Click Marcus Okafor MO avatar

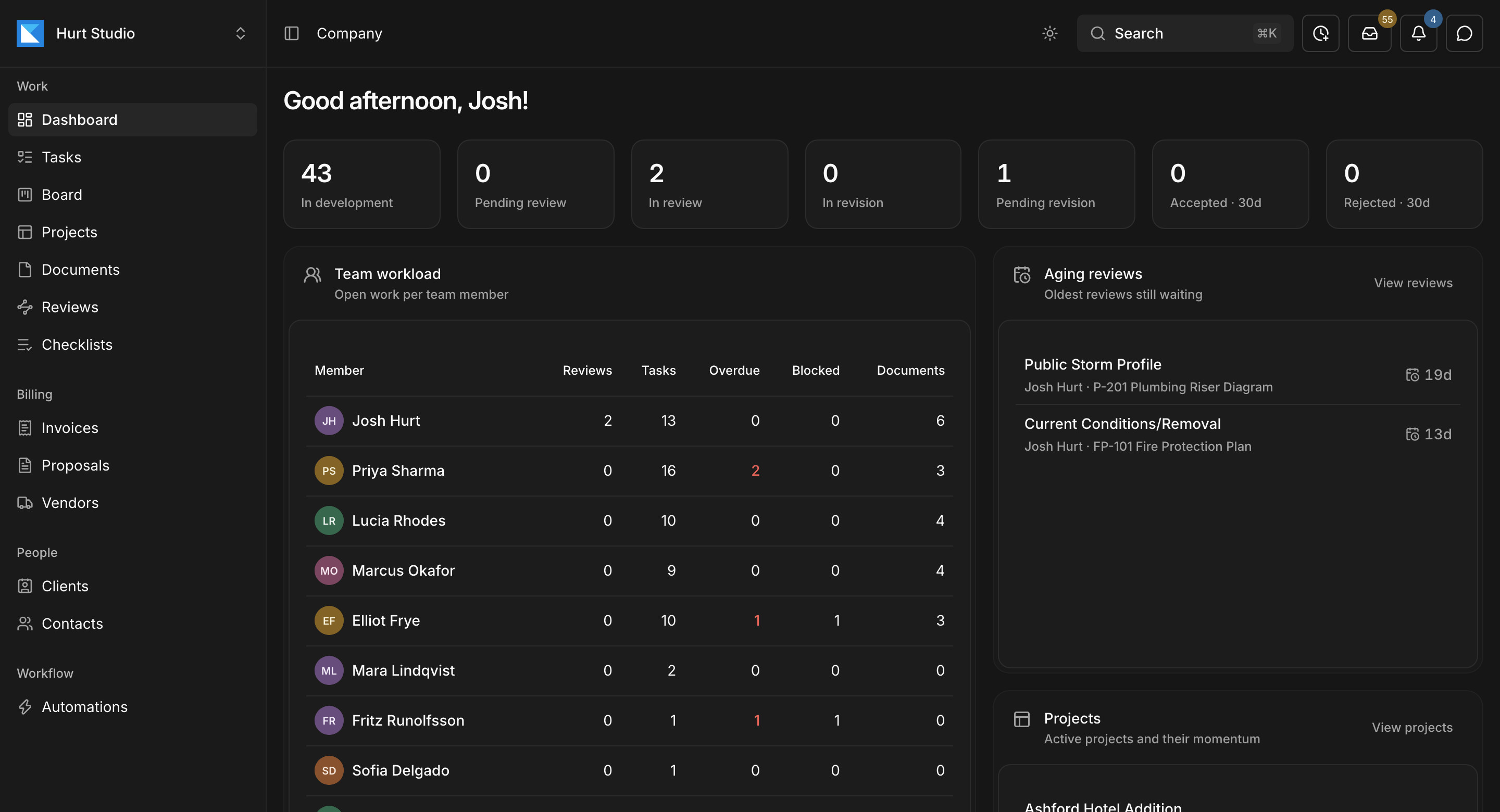[329, 570]
